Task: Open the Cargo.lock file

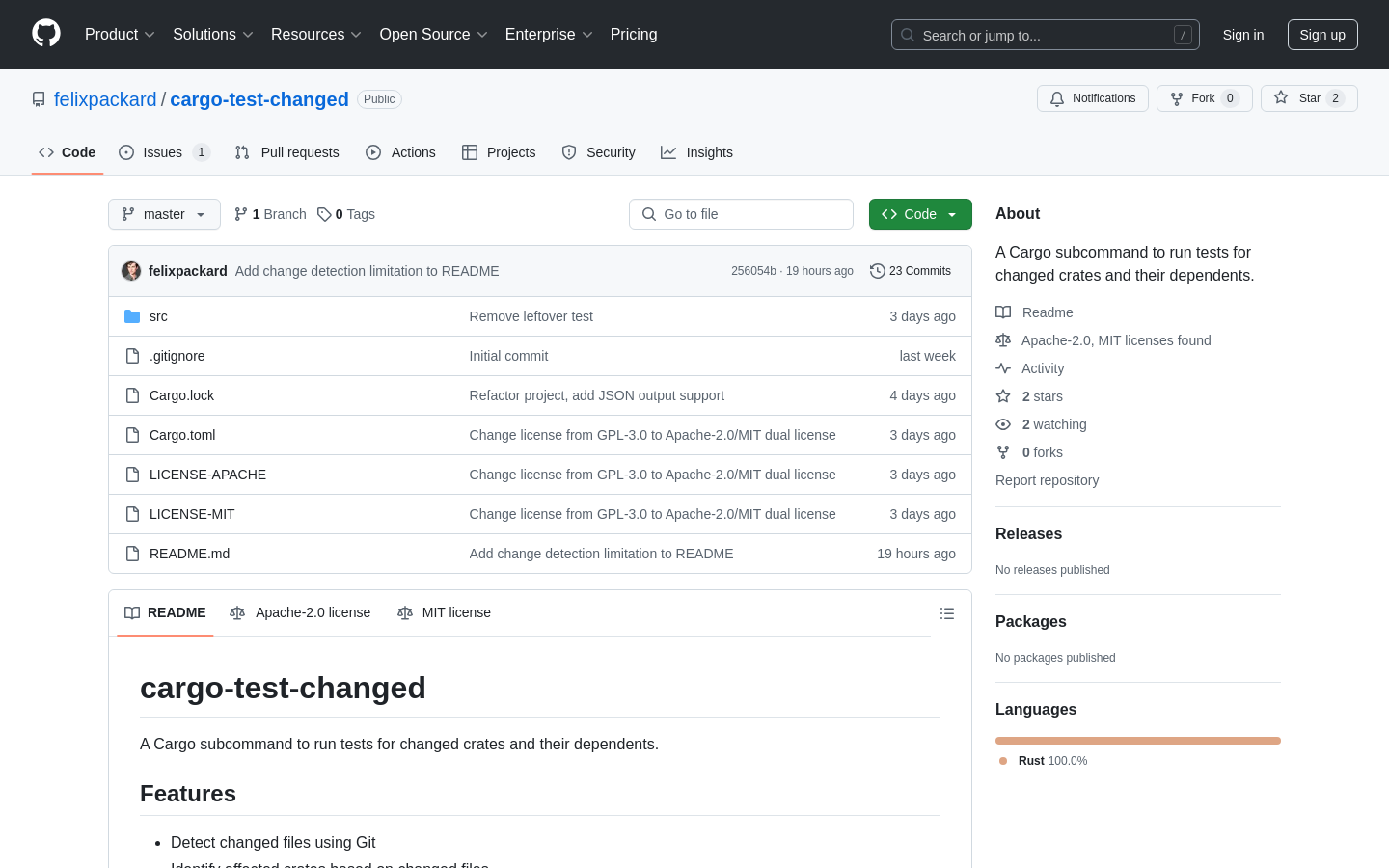Action: pyautogui.click(x=182, y=395)
